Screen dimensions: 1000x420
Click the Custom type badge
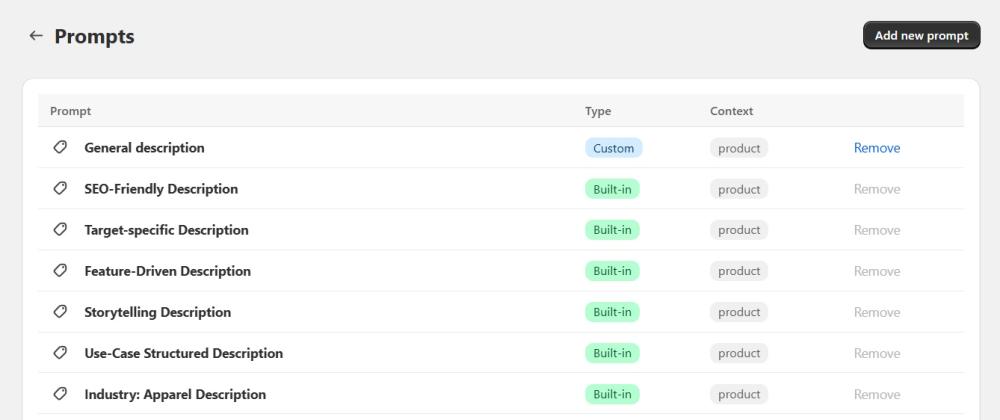tap(613, 148)
